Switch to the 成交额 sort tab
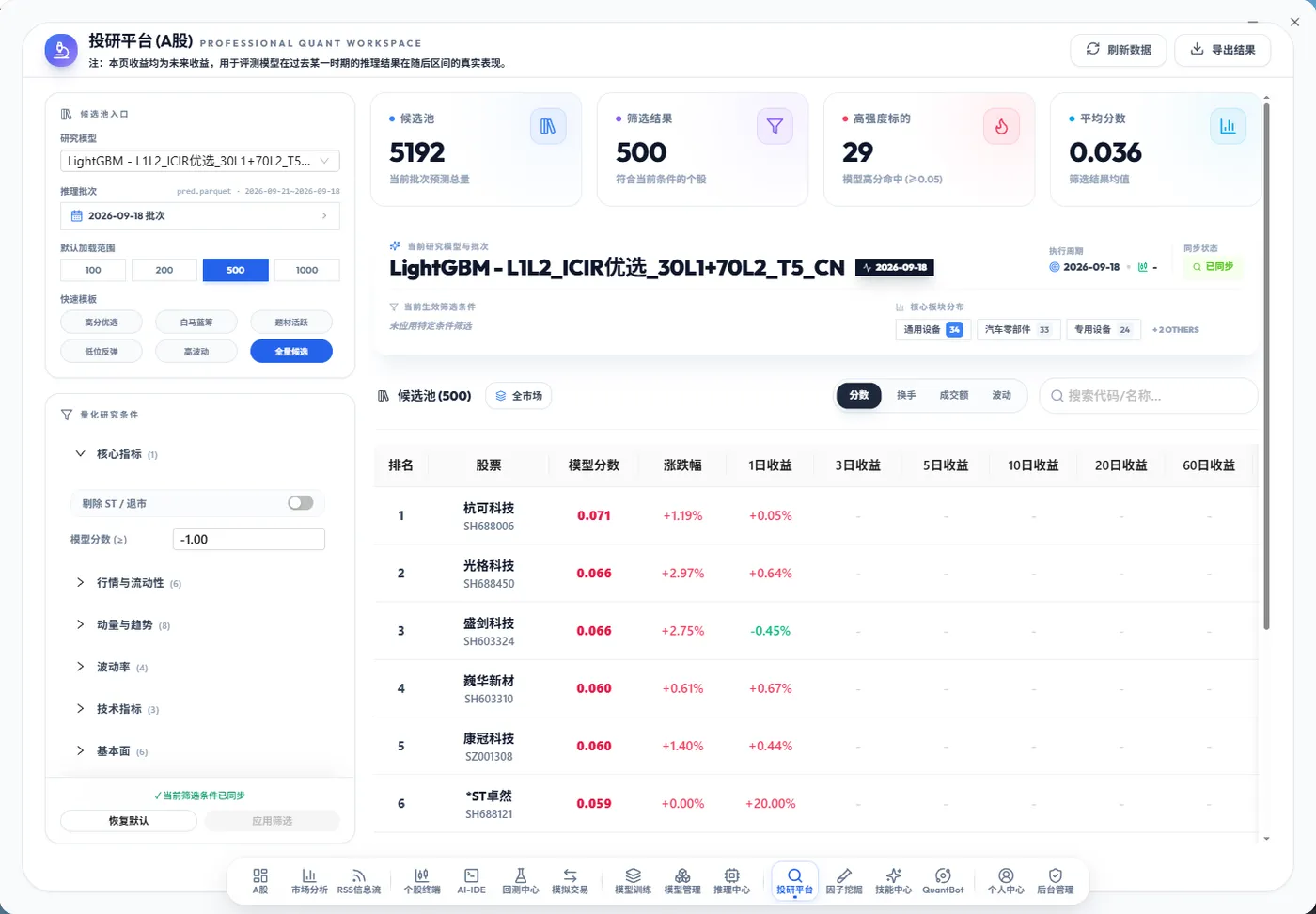The width and height of the screenshot is (1316, 914). pos(954,396)
